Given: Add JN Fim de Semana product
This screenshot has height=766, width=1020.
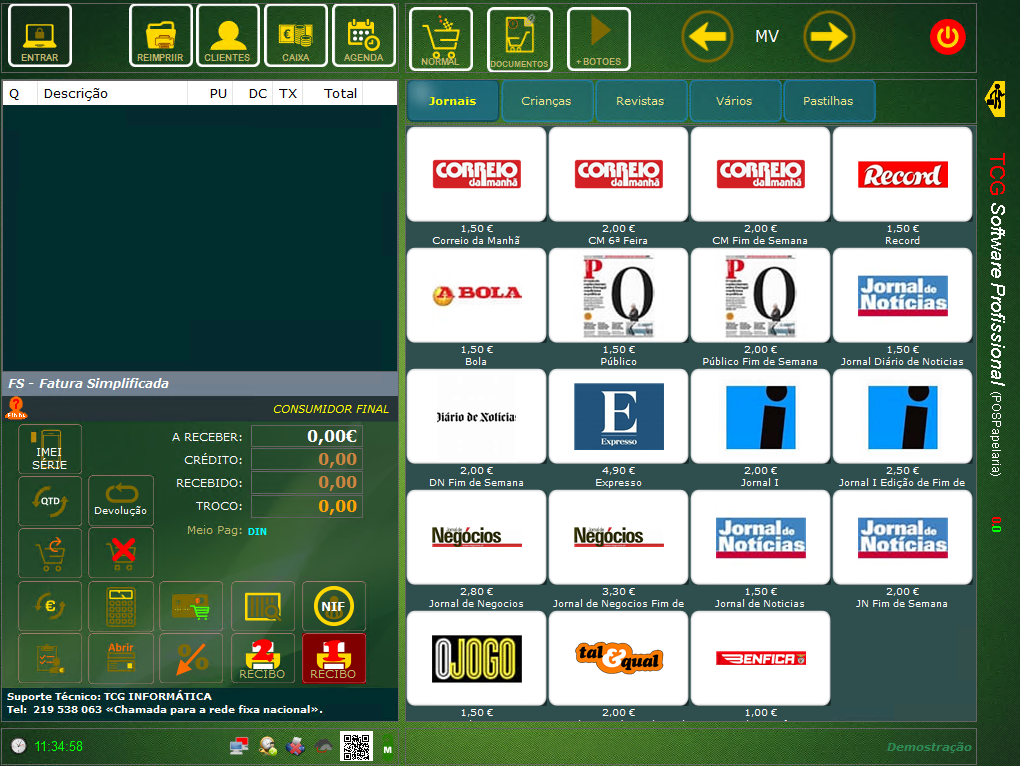Looking at the screenshot, I should [902, 537].
